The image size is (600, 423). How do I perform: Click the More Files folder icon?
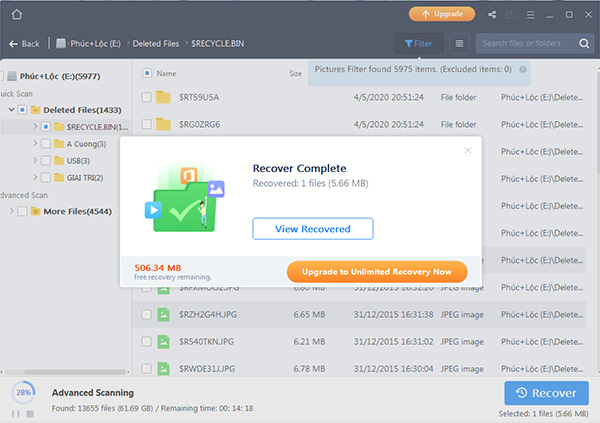36,211
